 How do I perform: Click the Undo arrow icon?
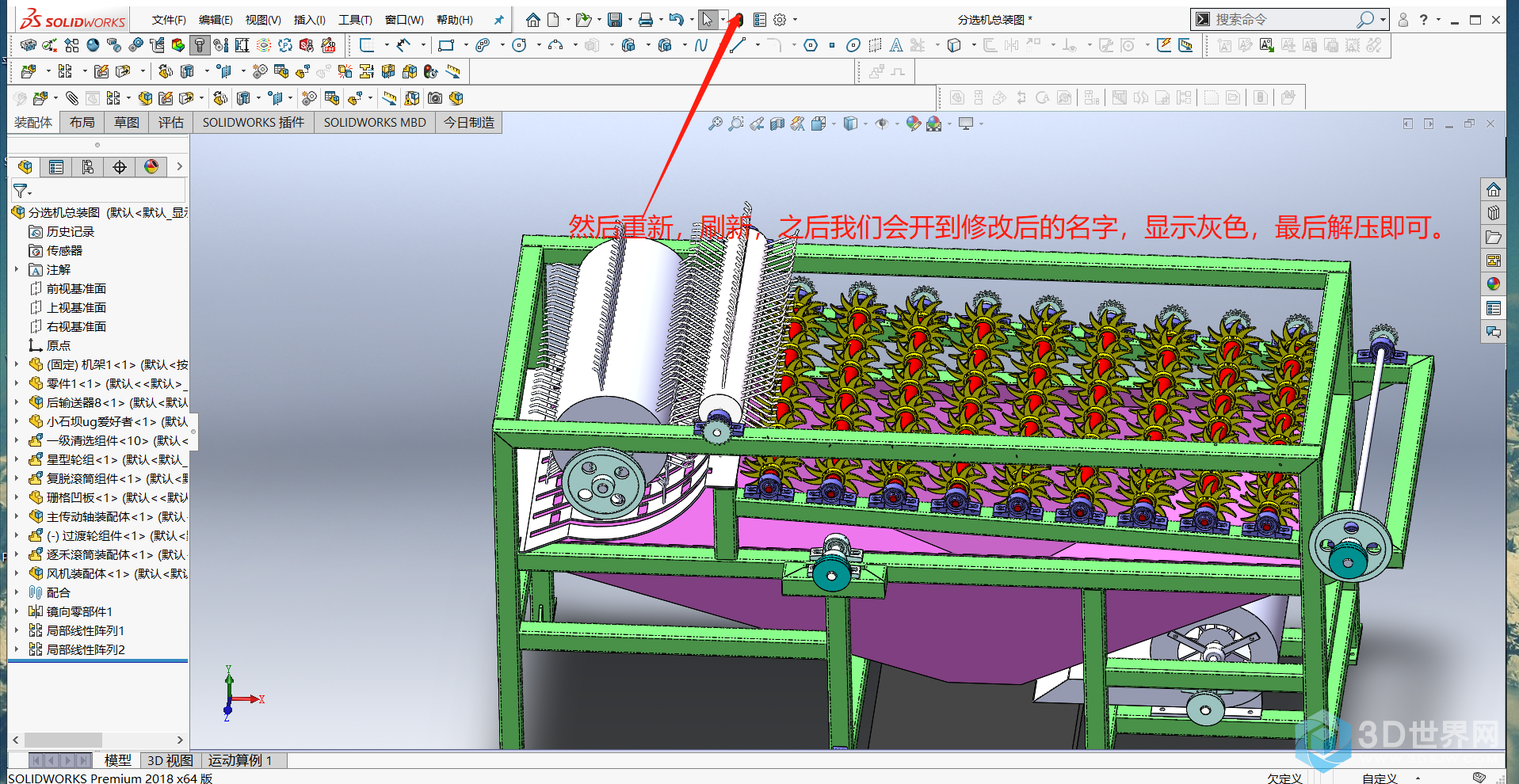click(x=676, y=20)
